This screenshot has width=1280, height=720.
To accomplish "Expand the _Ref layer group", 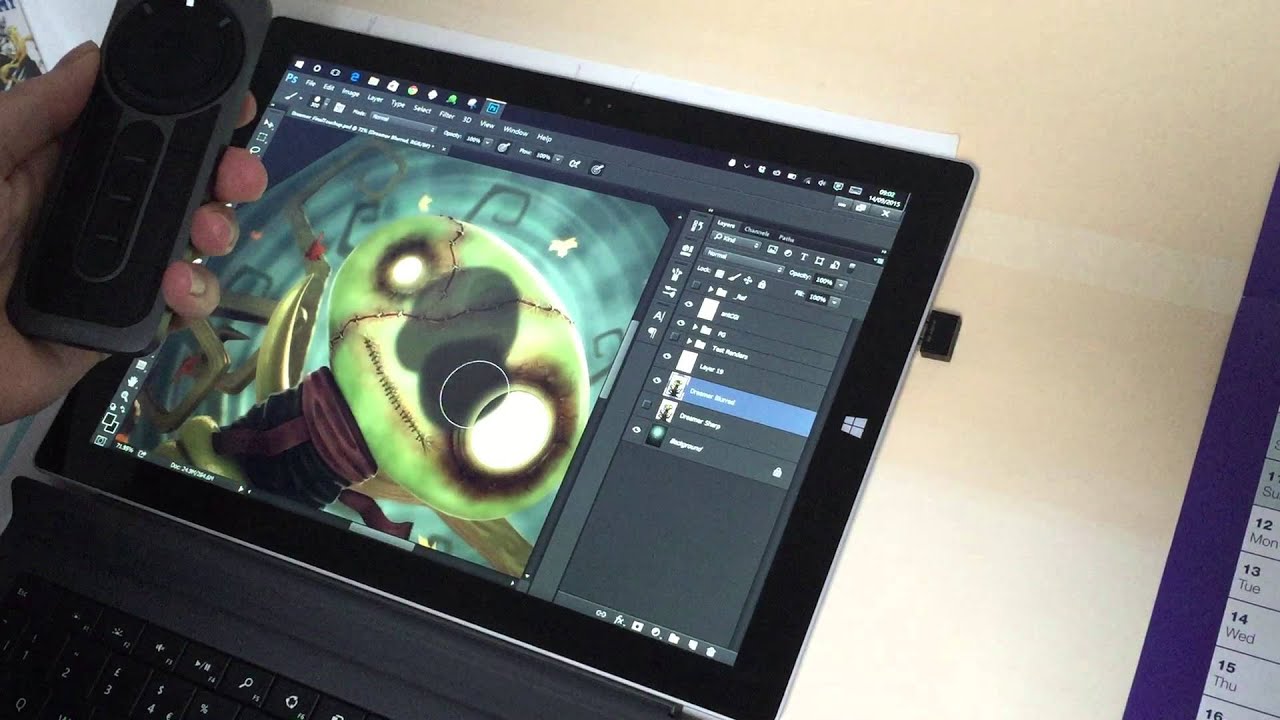I will coord(710,288).
